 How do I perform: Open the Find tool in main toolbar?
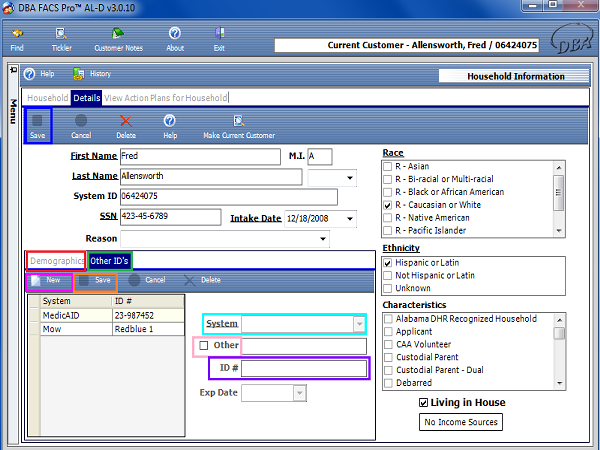coord(17,40)
